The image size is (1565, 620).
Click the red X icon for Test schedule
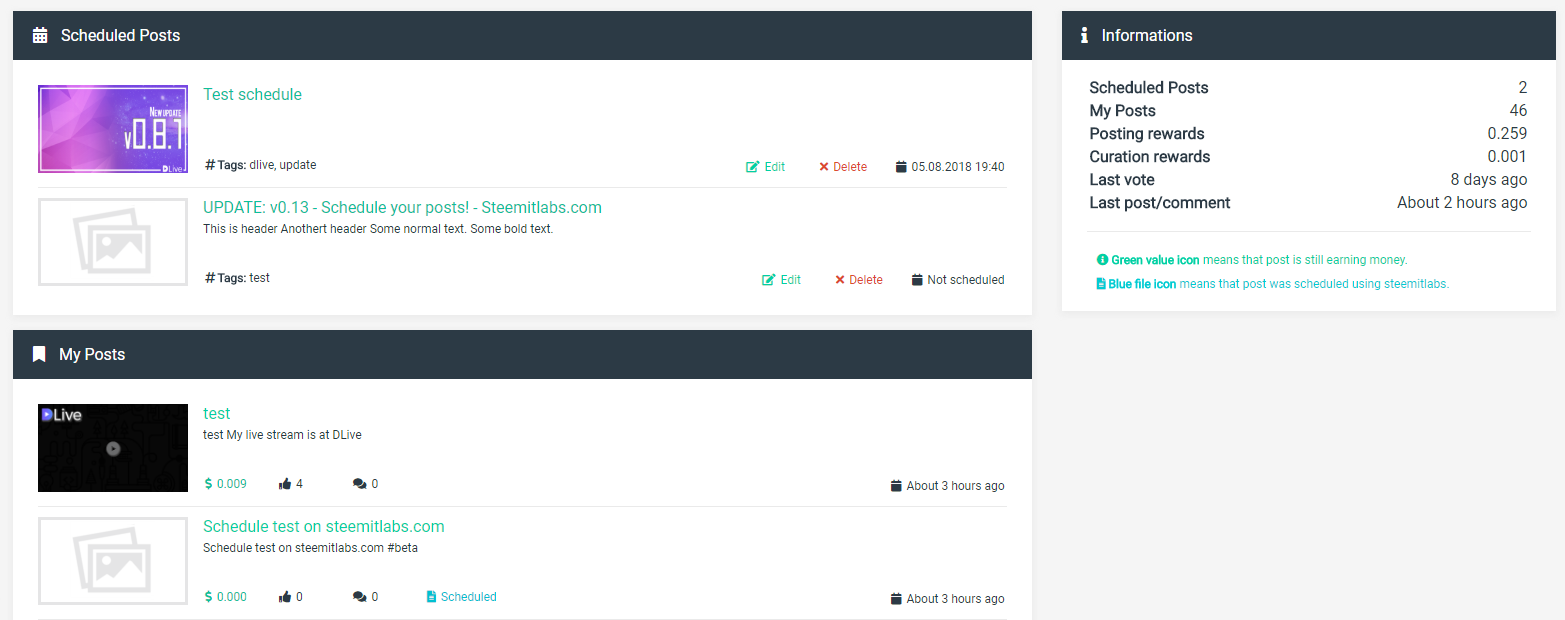click(824, 167)
